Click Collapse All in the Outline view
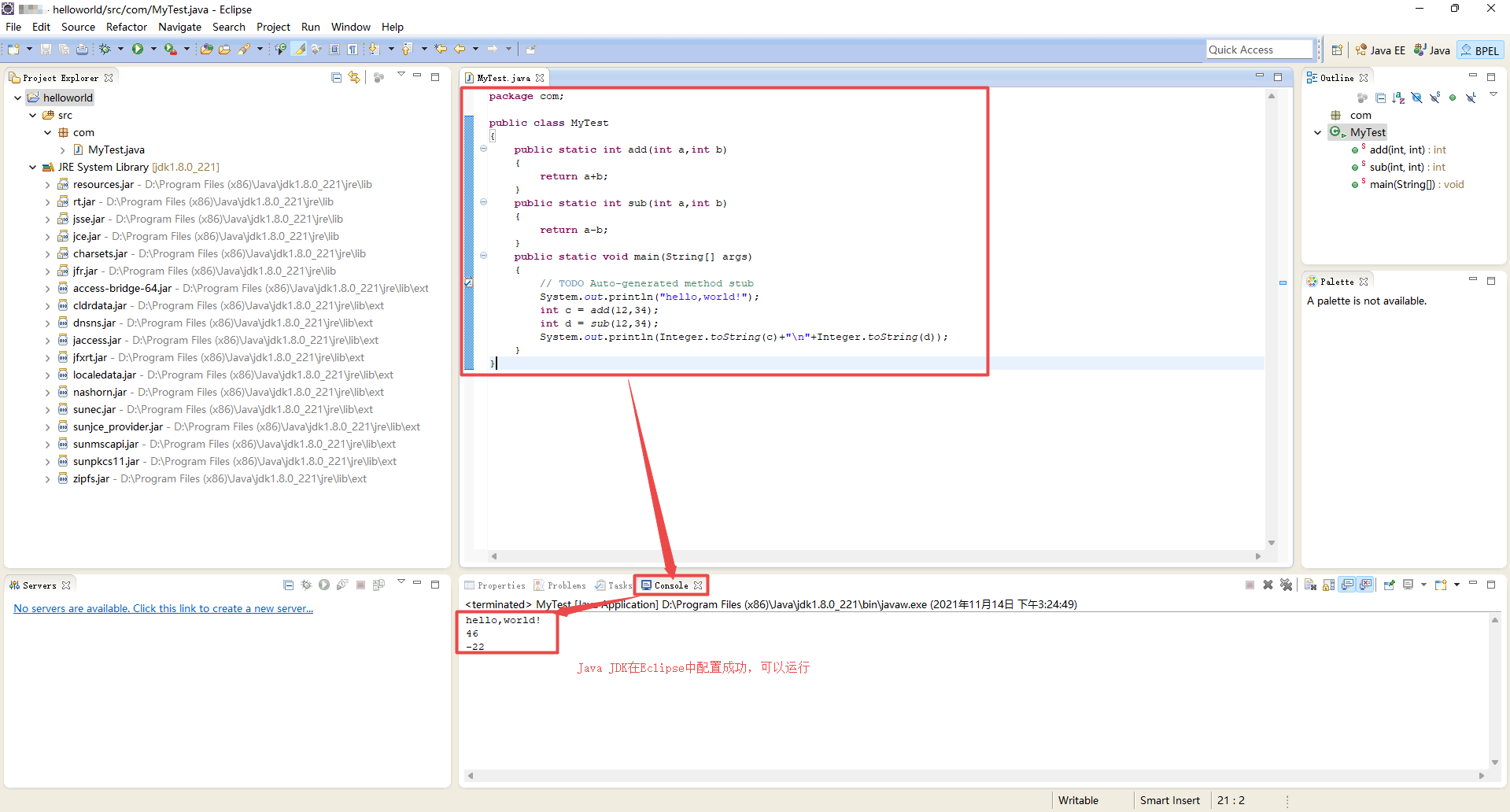This screenshot has width=1510, height=812. (x=1380, y=98)
